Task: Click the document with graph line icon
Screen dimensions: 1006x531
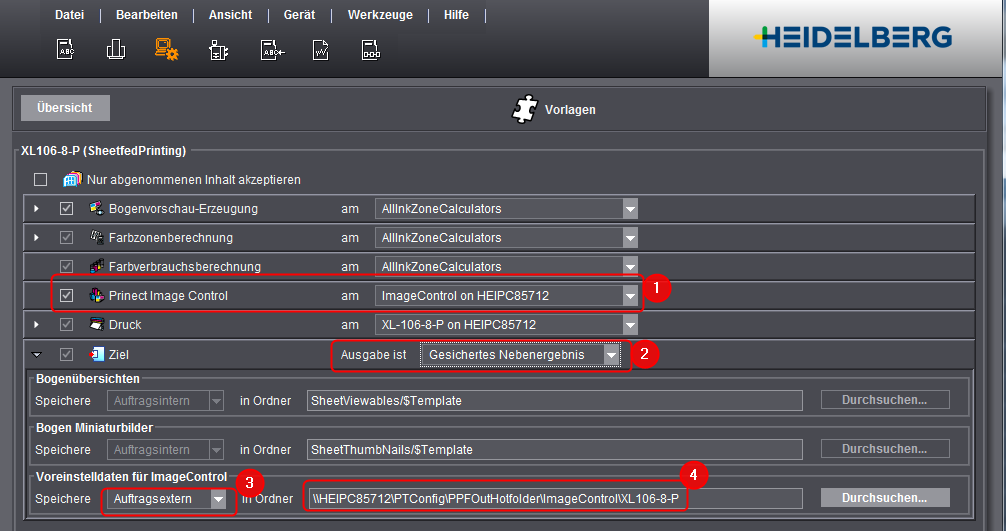Action: (x=321, y=49)
